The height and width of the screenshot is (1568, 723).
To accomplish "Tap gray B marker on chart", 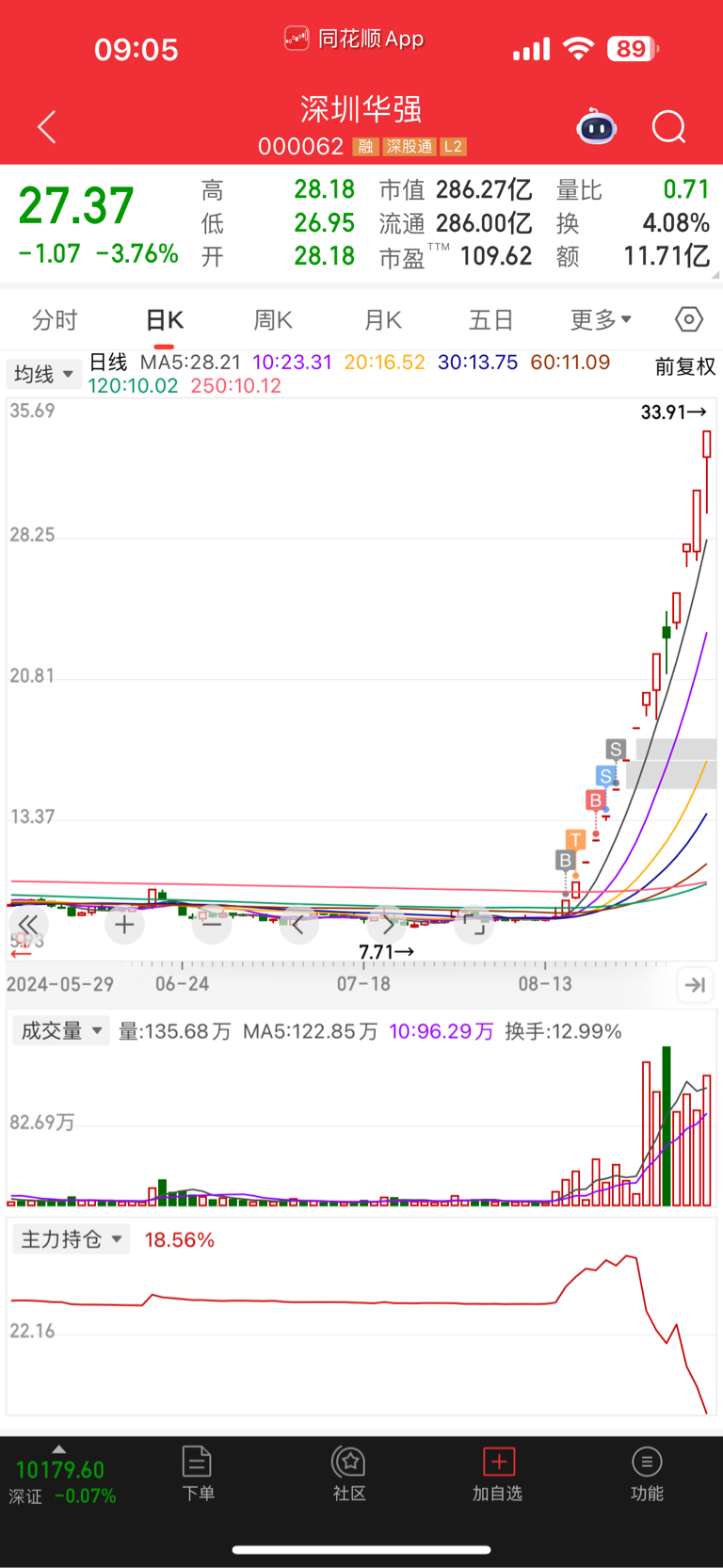I will [565, 860].
